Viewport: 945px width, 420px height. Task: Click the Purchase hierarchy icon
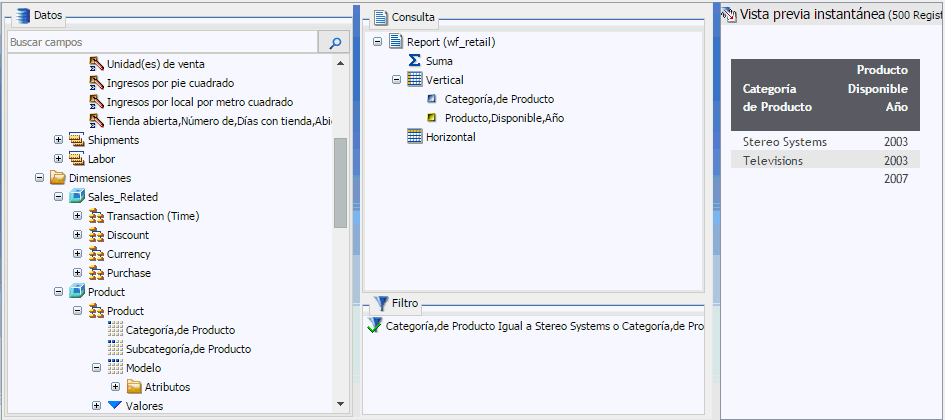pyautogui.click(x=96, y=273)
